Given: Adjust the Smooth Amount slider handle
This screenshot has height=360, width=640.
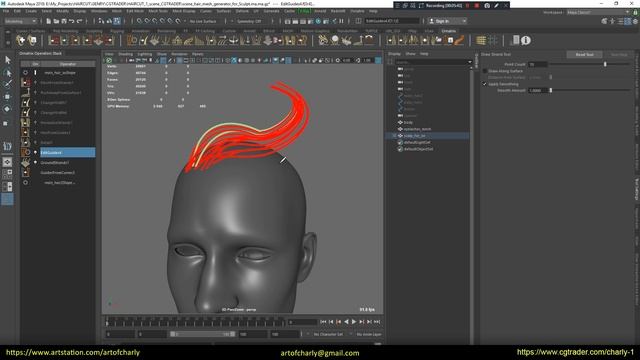Looking at the screenshot, I should coord(551,90).
